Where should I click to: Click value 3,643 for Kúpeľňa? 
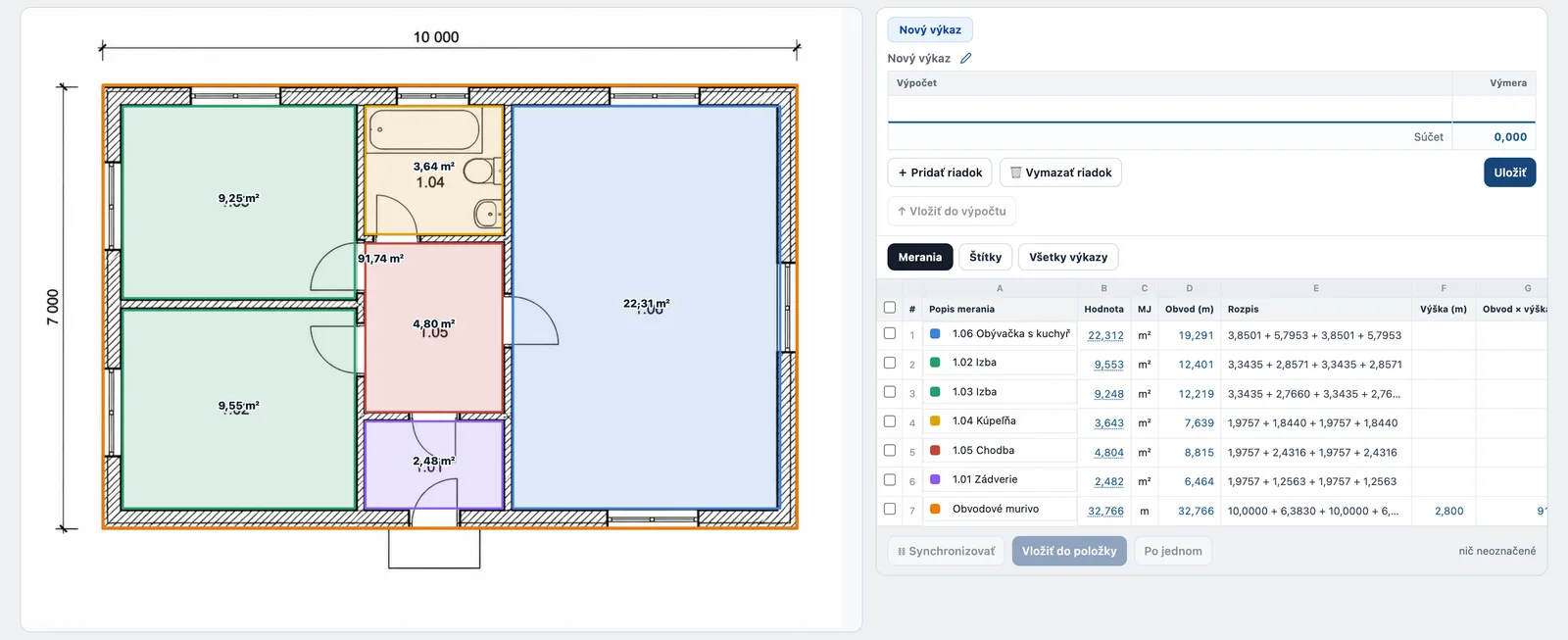[x=1108, y=423]
